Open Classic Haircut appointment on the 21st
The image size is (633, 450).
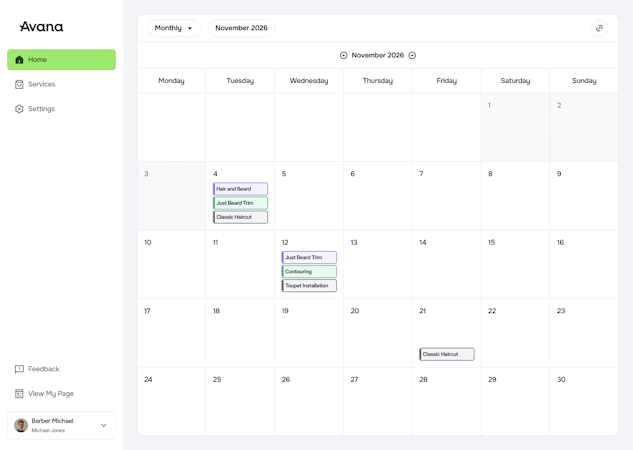446,354
